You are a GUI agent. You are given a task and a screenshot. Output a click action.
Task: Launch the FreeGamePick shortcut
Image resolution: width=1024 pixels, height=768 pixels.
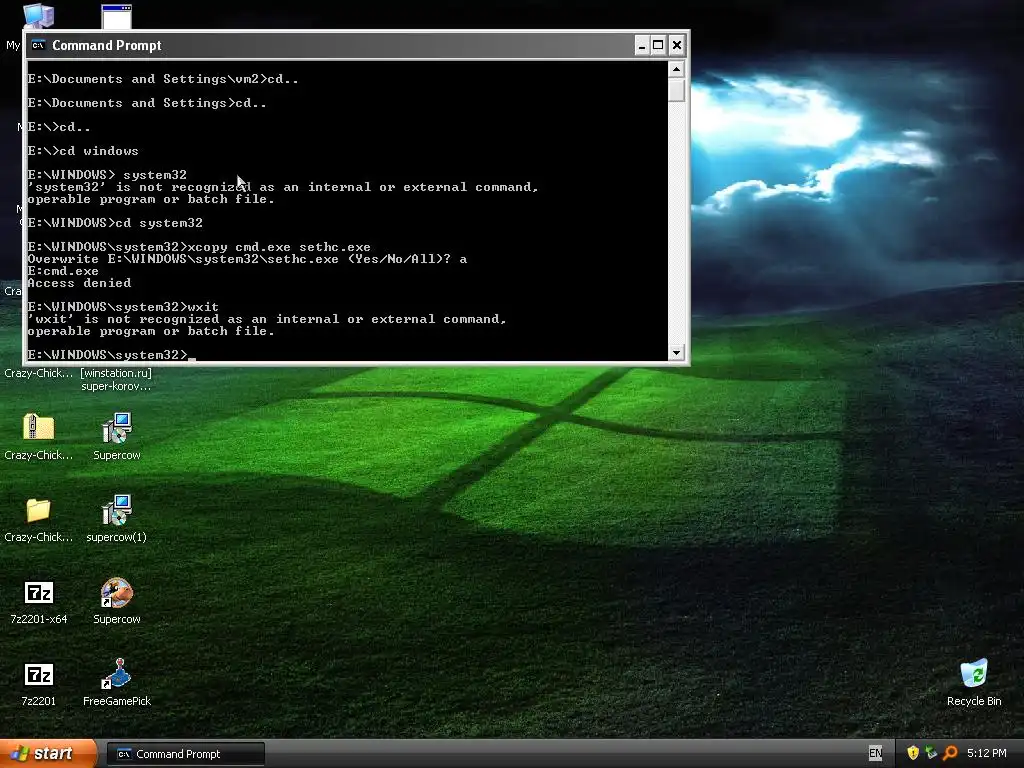point(117,675)
